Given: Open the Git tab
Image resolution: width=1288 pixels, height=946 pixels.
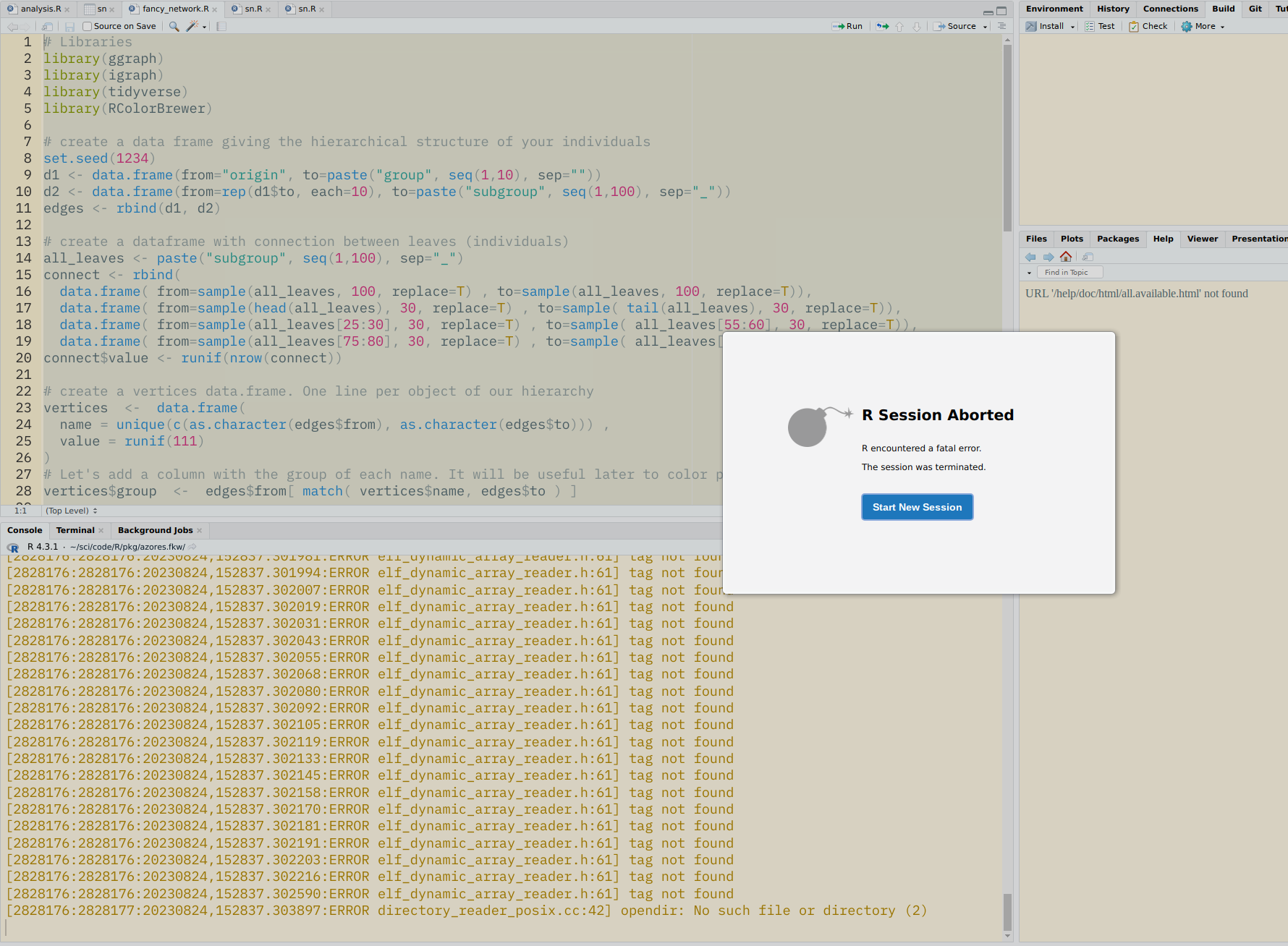Looking at the screenshot, I should coord(1255,9).
